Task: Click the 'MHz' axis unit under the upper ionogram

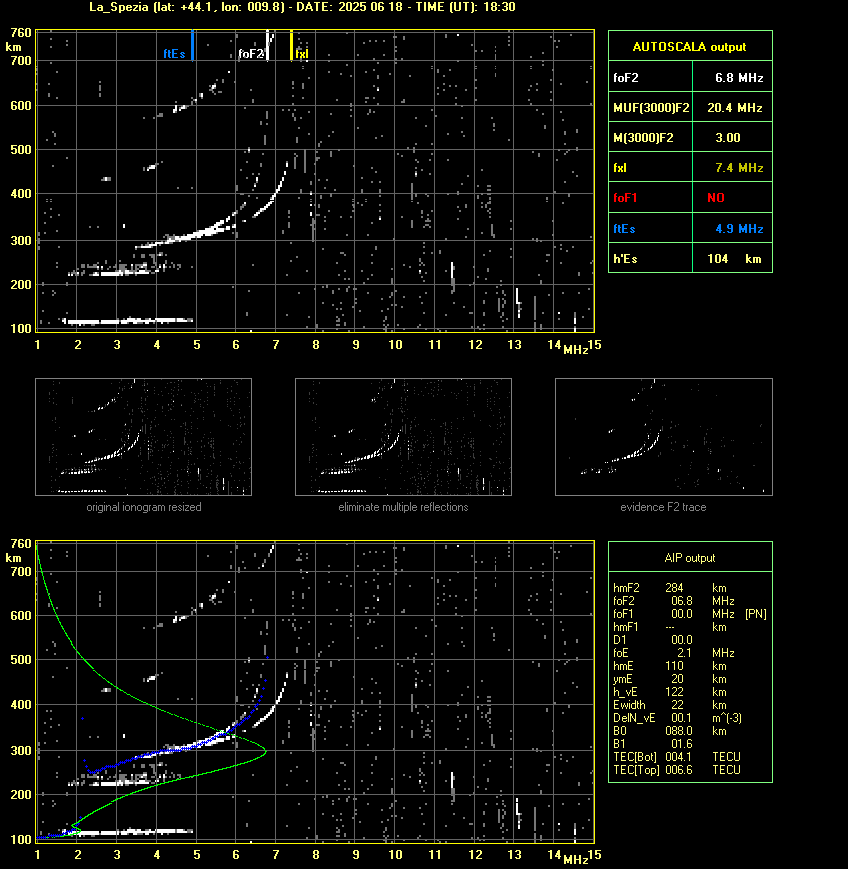Action: tap(576, 350)
